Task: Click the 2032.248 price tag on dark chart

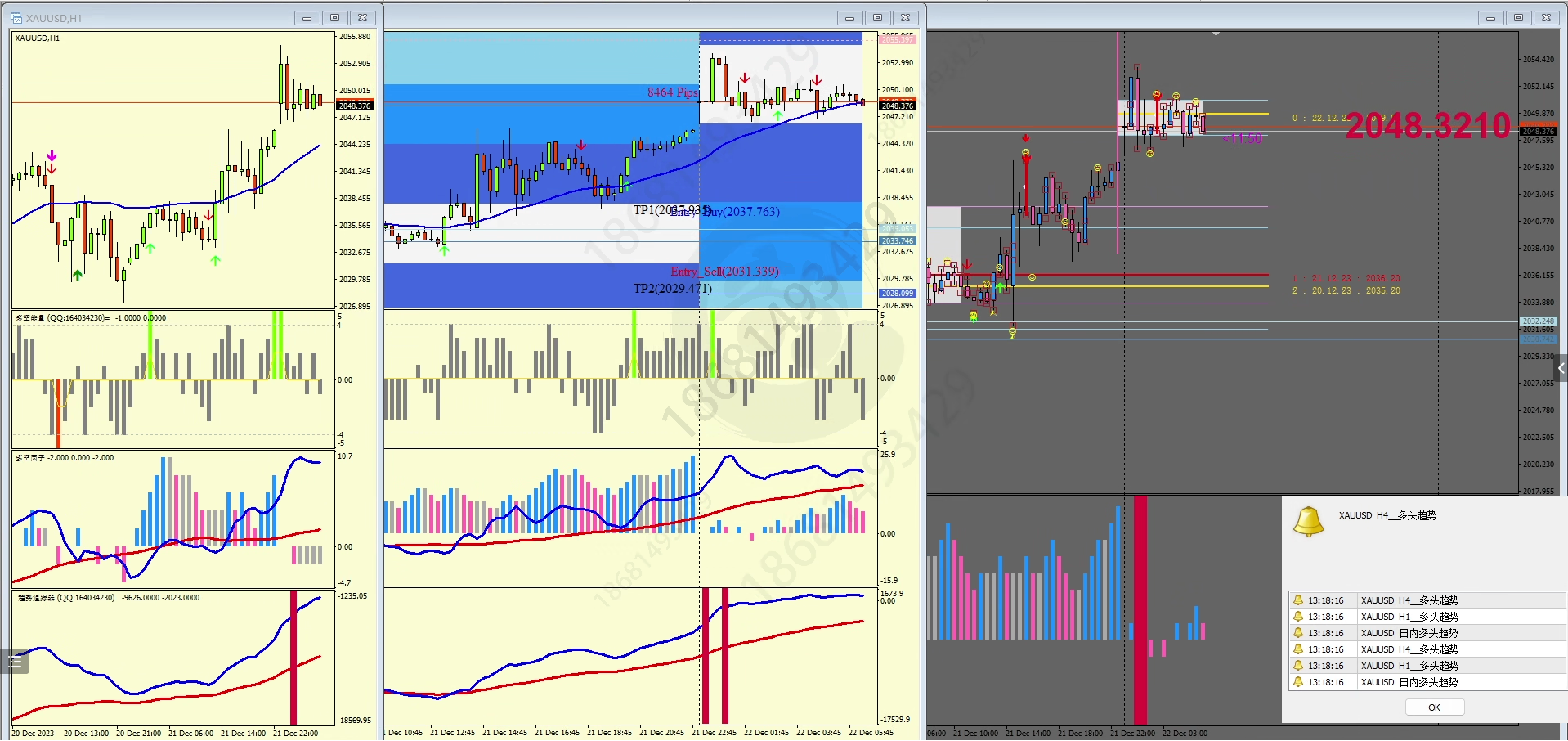Action: 1539,321
